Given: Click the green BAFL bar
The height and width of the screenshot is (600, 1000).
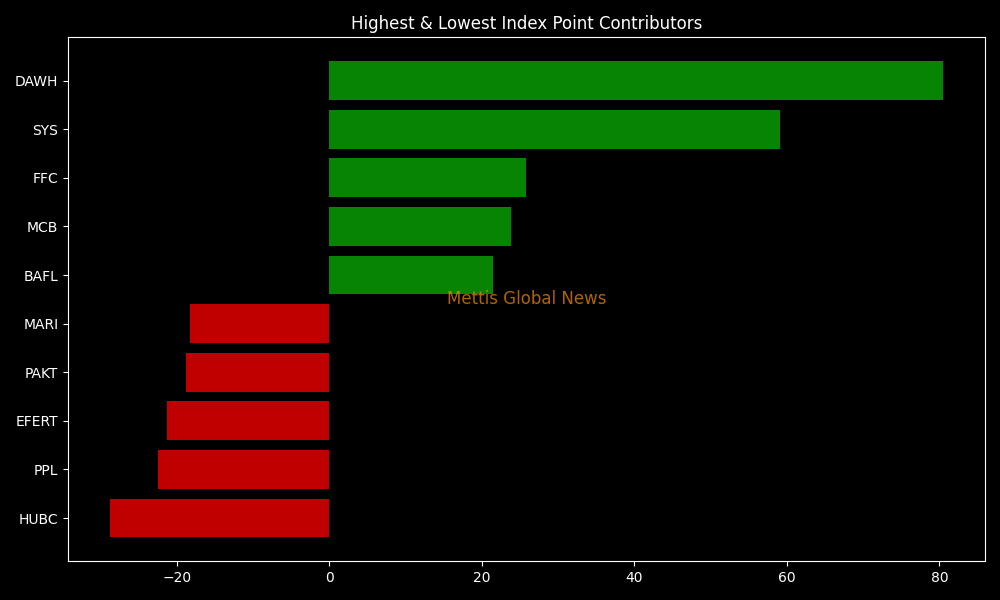Looking at the screenshot, I should click(x=411, y=275).
